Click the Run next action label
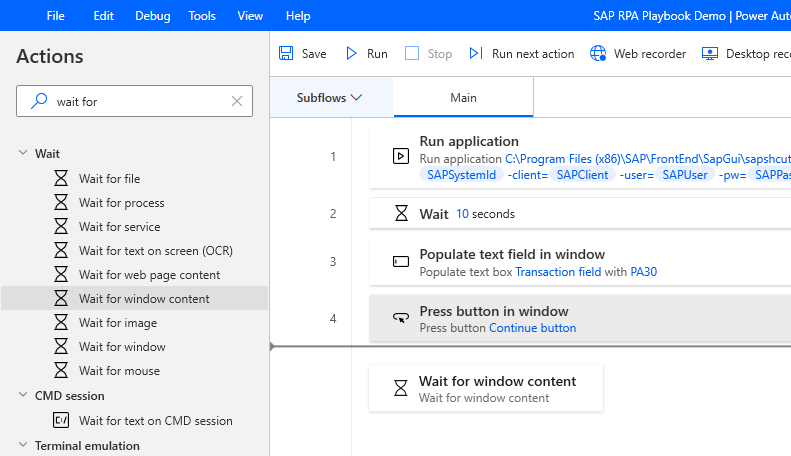Image resolution: width=791 pixels, height=456 pixels. pos(533,53)
